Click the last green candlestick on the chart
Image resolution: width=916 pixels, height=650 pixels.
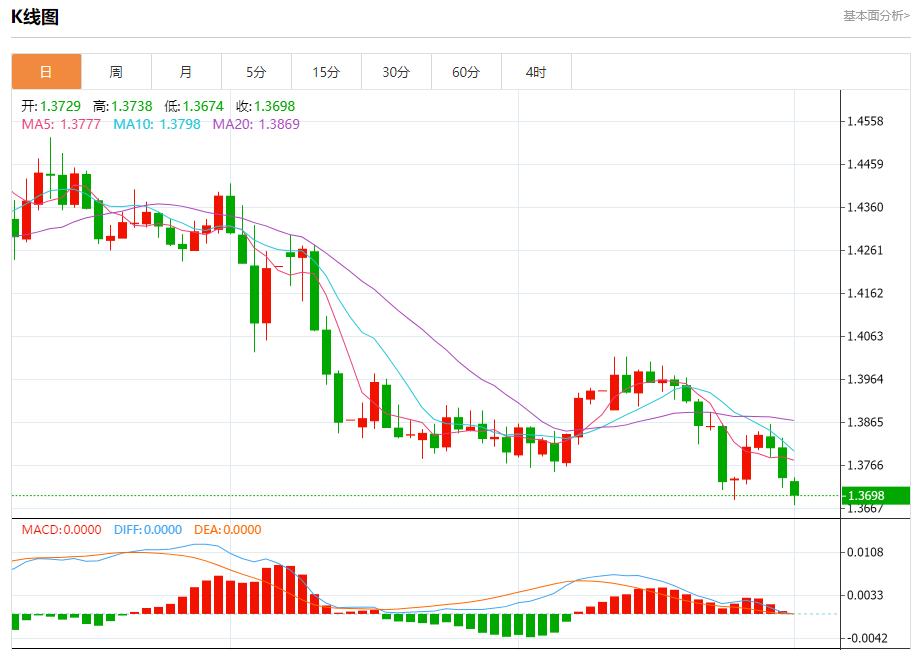click(794, 488)
